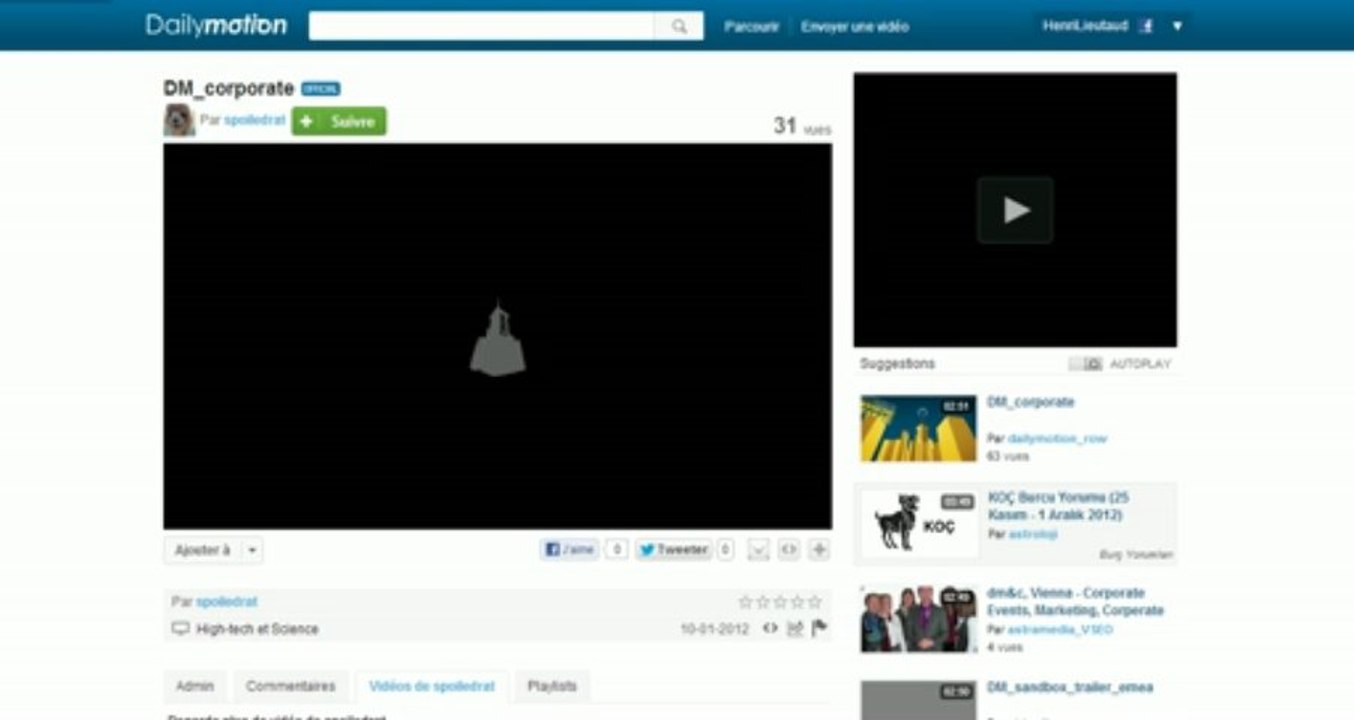The width and height of the screenshot is (1354, 720).
Task: Open the Playlists tab
Action: (552, 687)
